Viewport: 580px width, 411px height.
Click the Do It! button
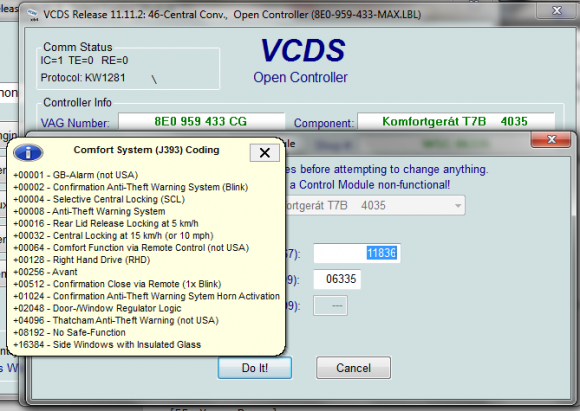(255, 368)
